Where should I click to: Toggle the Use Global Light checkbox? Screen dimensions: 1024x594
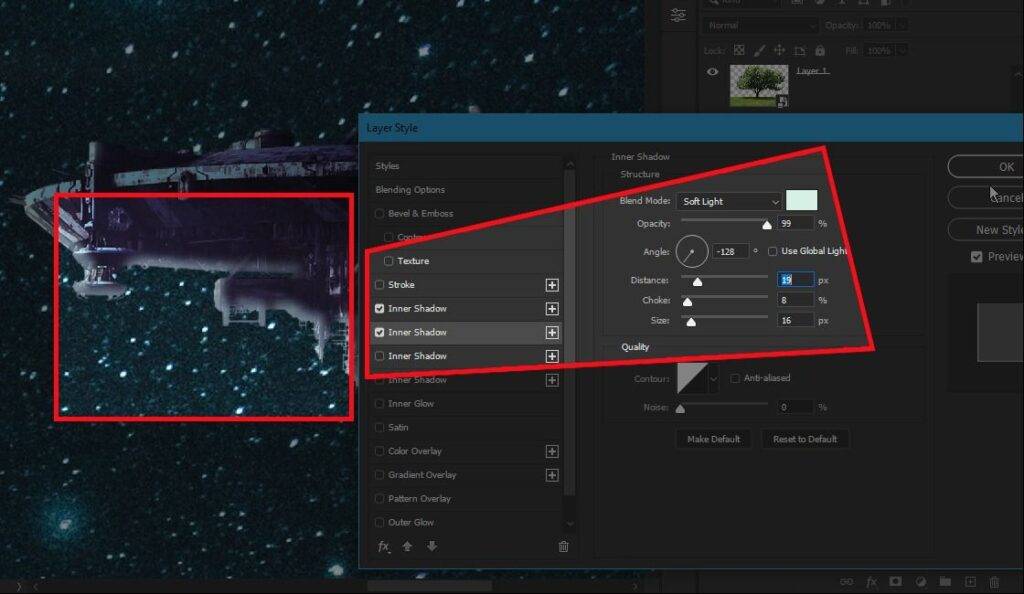773,251
